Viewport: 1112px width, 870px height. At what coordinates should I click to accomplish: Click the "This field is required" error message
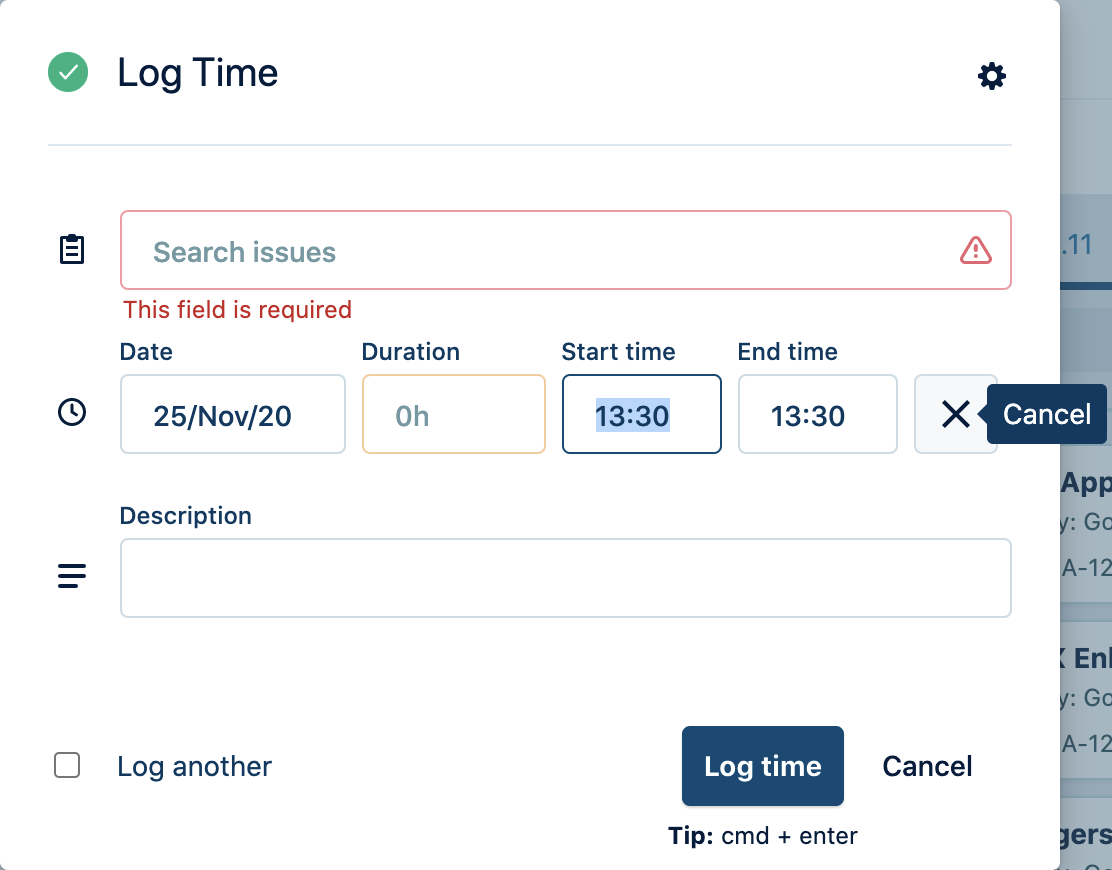[237, 310]
